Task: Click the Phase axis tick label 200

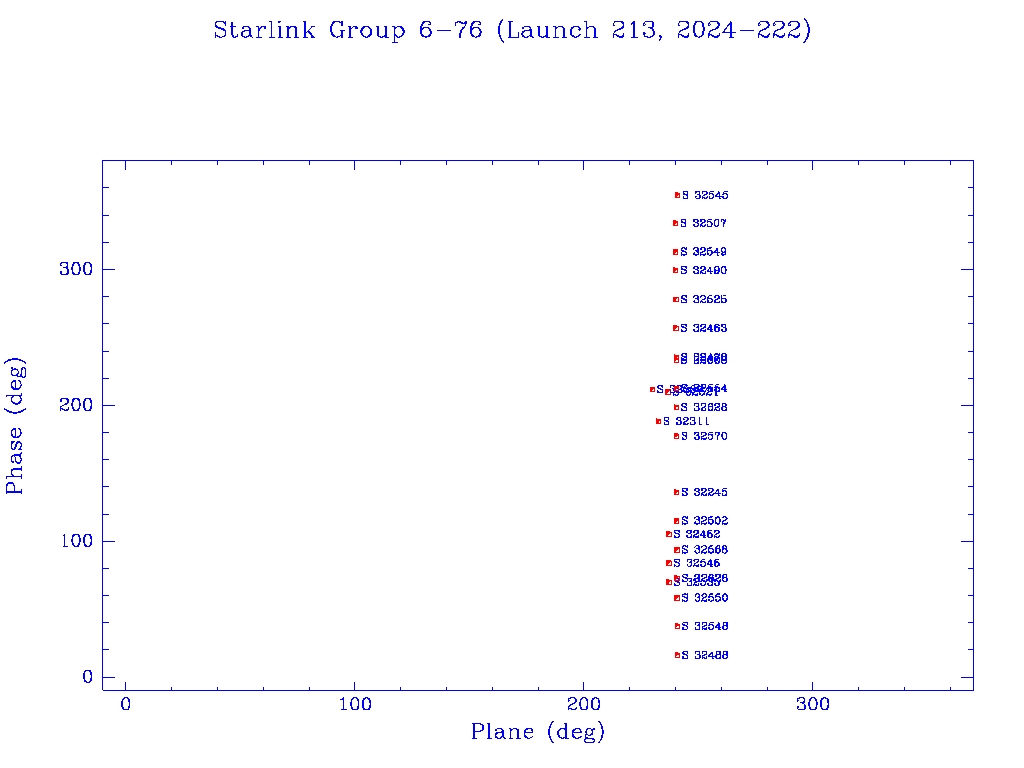Action: click(x=76, y=405)
